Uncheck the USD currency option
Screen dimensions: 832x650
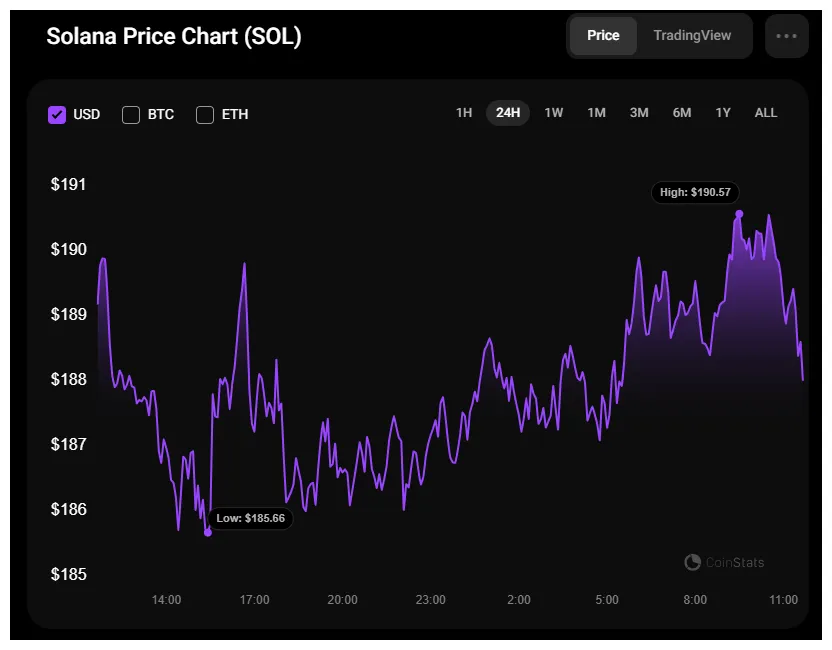pos(57,114)
